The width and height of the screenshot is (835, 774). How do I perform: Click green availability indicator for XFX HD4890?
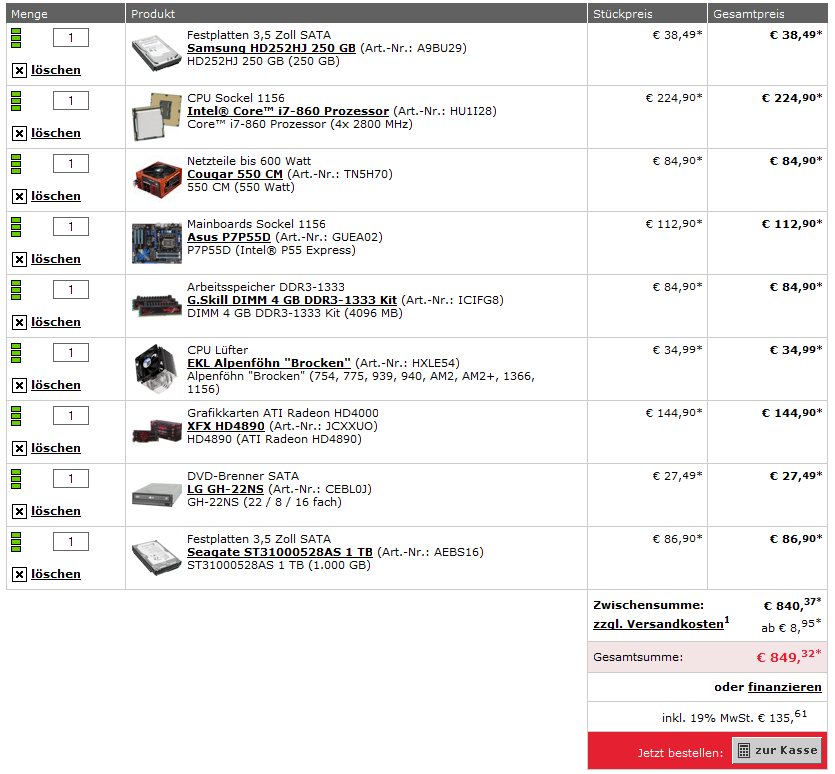click(16, 416)
